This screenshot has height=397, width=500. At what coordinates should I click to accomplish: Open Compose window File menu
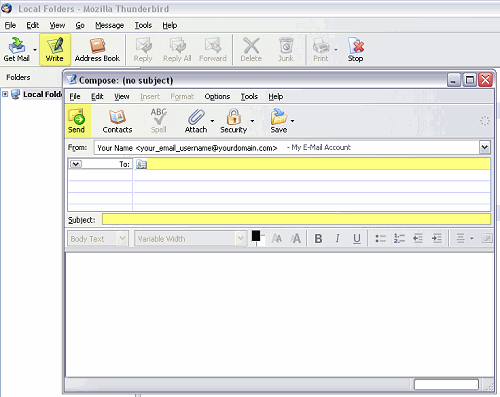[75, 97]
